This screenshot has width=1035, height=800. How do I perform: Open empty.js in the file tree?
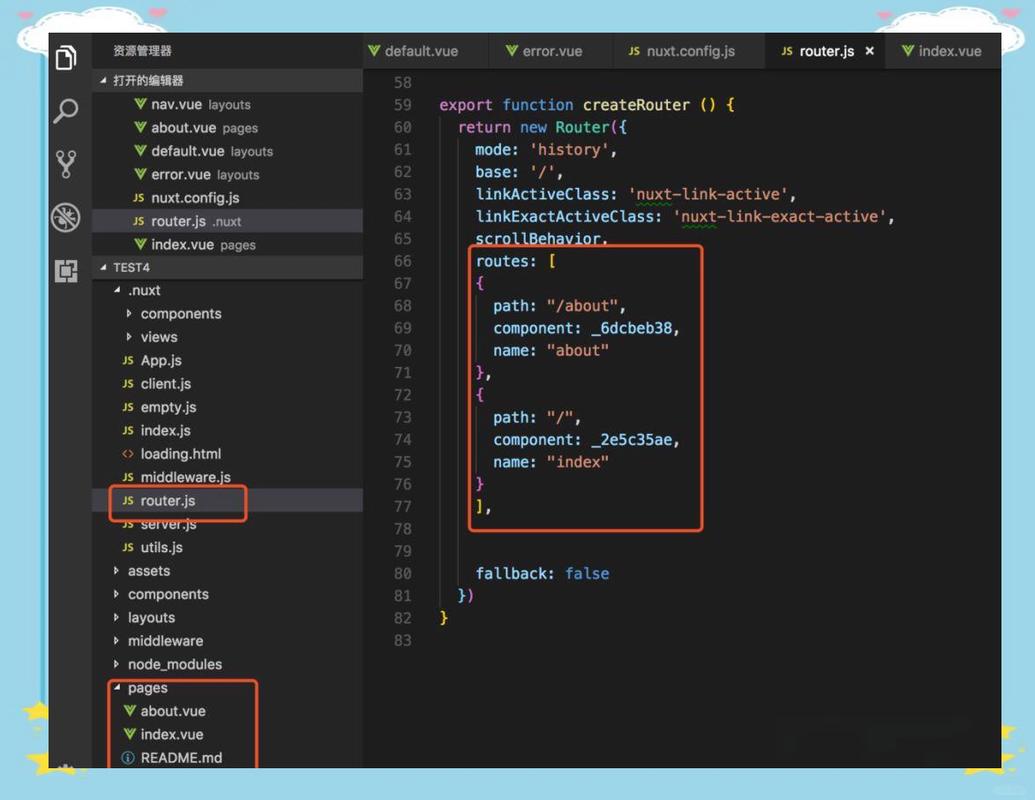pyautogui.click(x=228, y=407)
